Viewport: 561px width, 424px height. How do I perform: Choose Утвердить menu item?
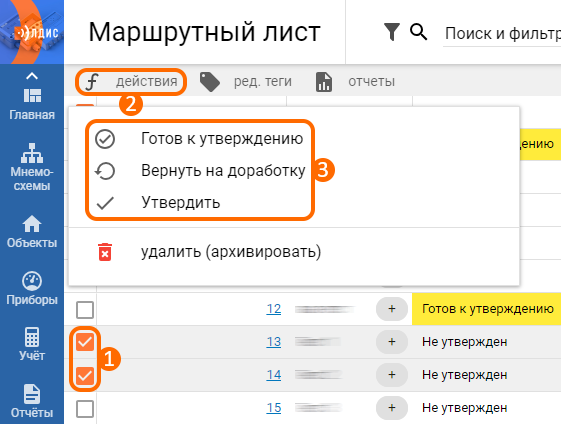[181, 203]
